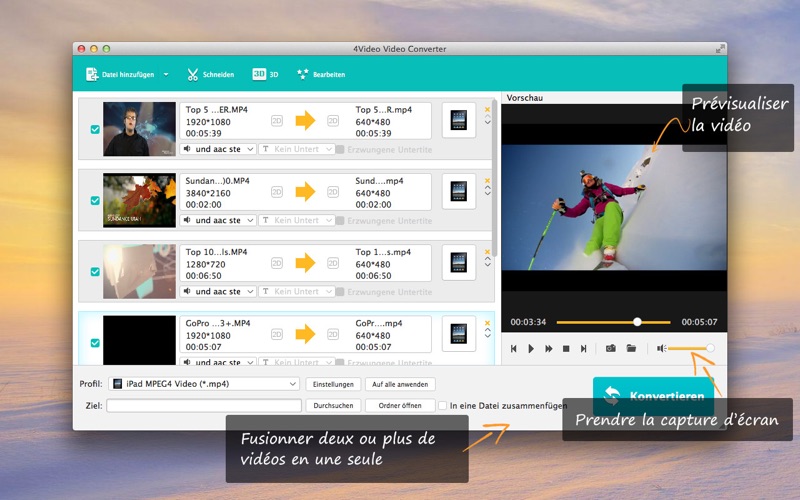Move Top 5 ...ER.MP4 down with arrow

click(x=488, y=122)
